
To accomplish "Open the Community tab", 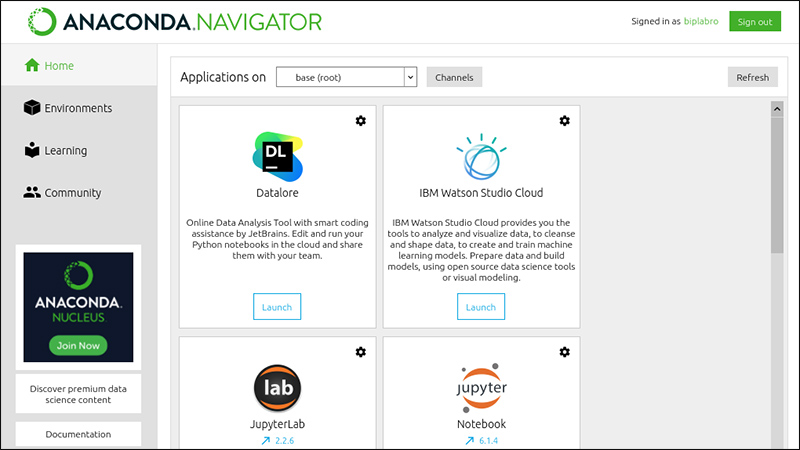I will (x=79, y=192).
